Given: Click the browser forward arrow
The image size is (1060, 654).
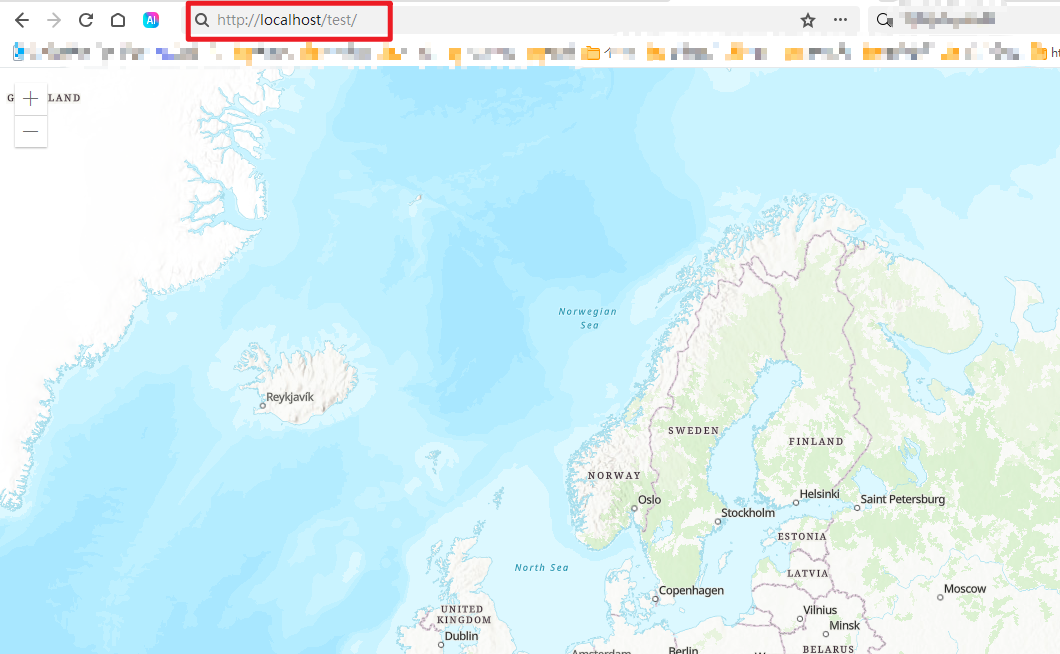Looking at the screenshot, I should (54, 20).
